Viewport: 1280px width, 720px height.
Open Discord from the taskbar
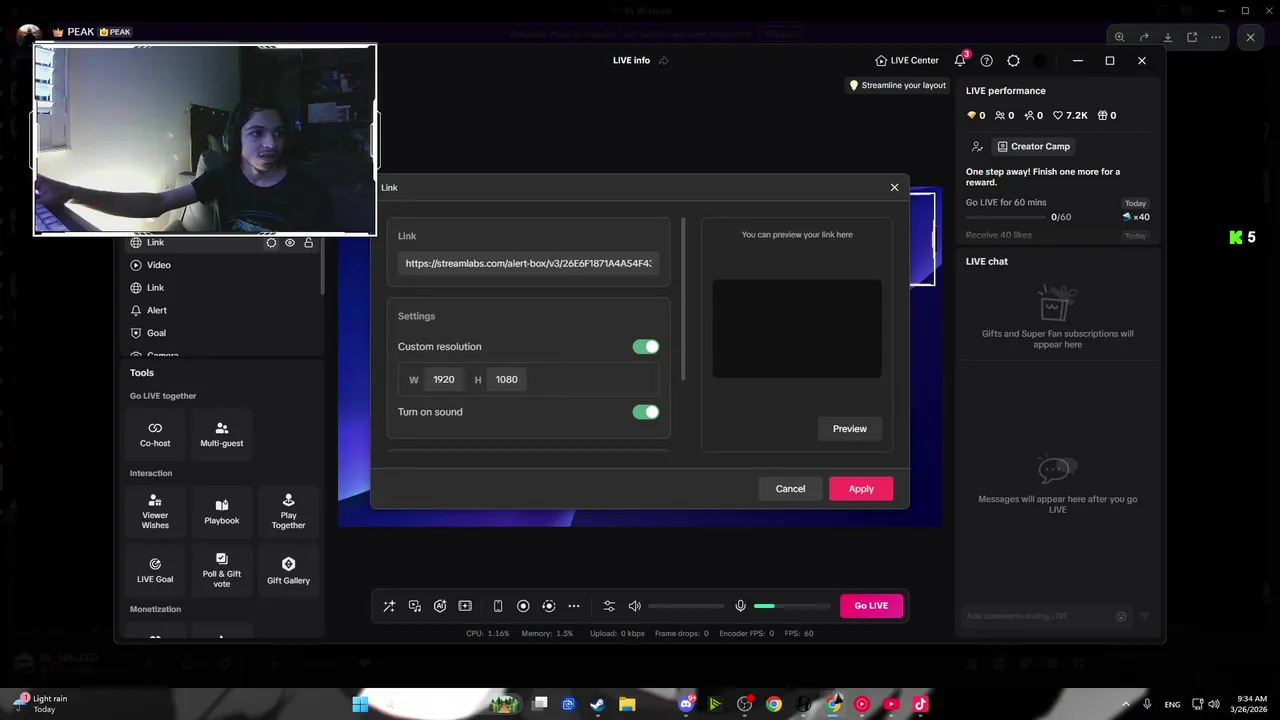686,704
